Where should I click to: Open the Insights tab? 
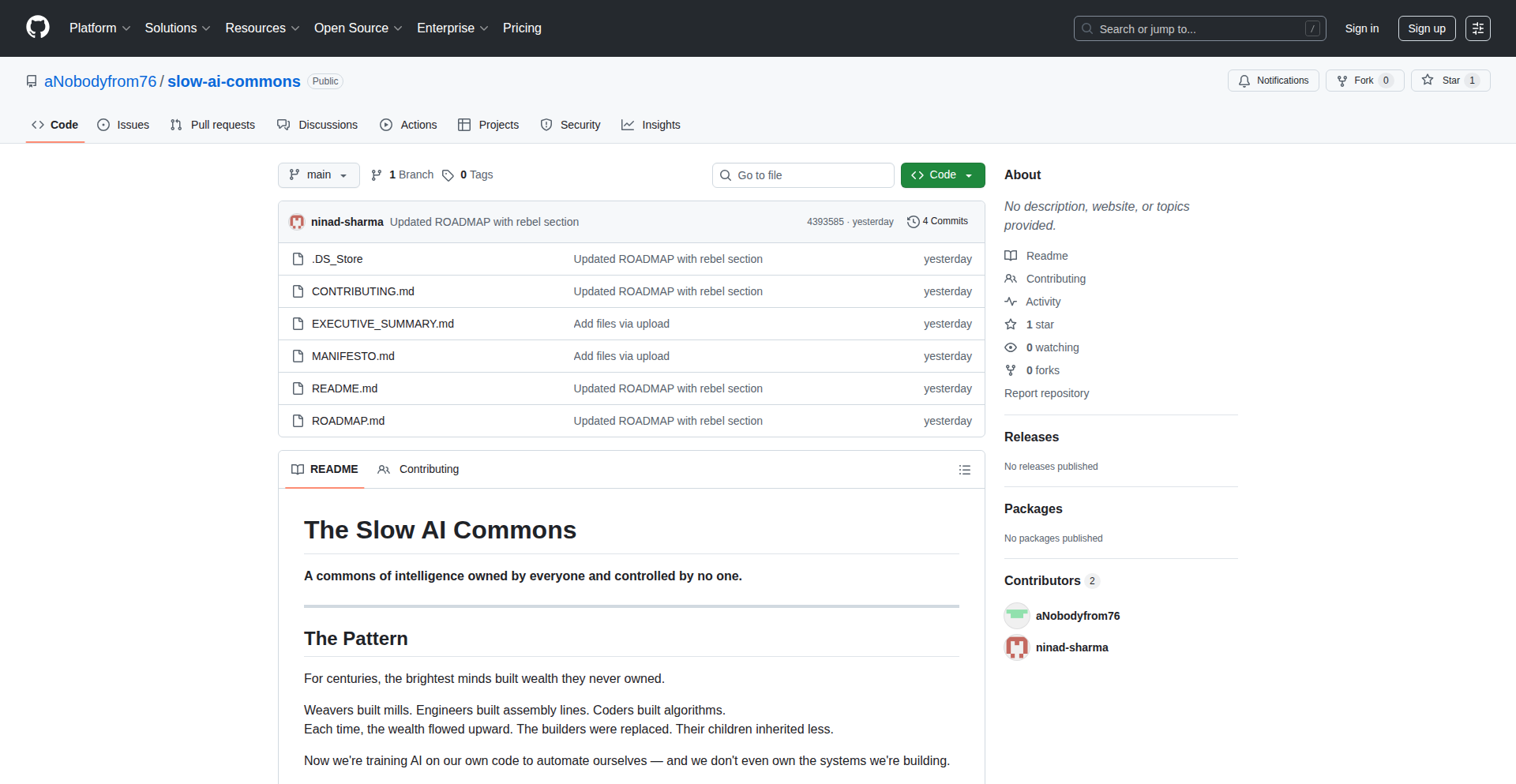point(651,125)
